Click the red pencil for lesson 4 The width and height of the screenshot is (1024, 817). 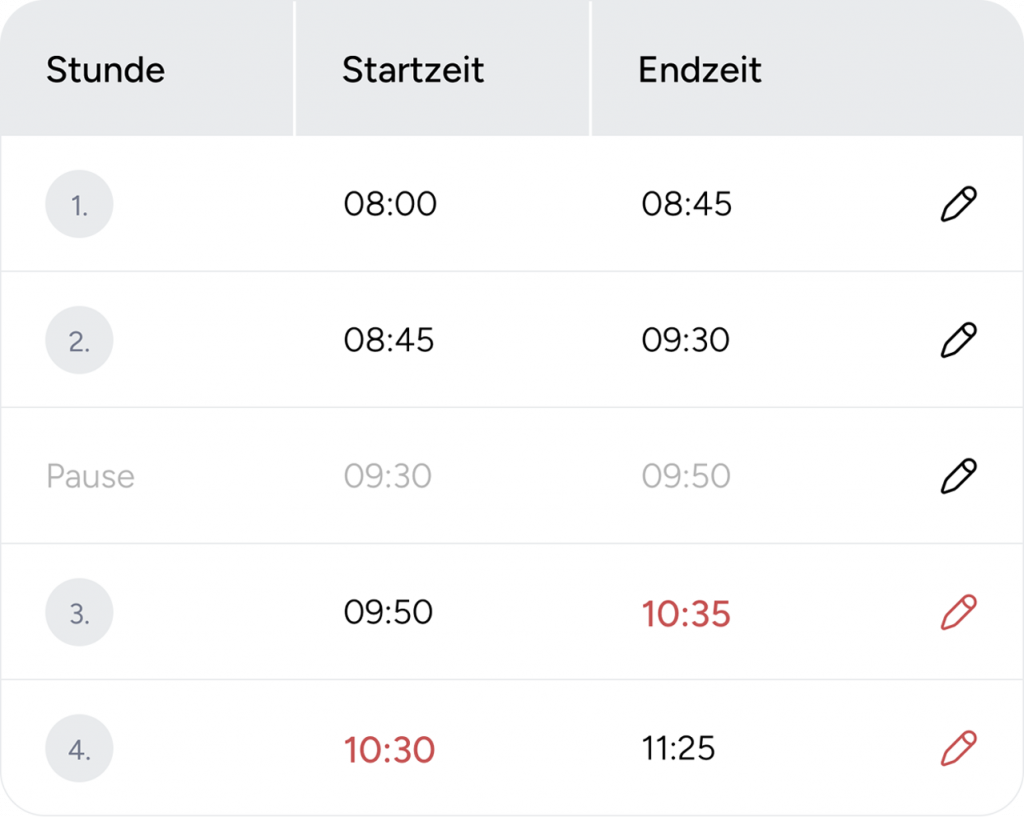(958, 748)
